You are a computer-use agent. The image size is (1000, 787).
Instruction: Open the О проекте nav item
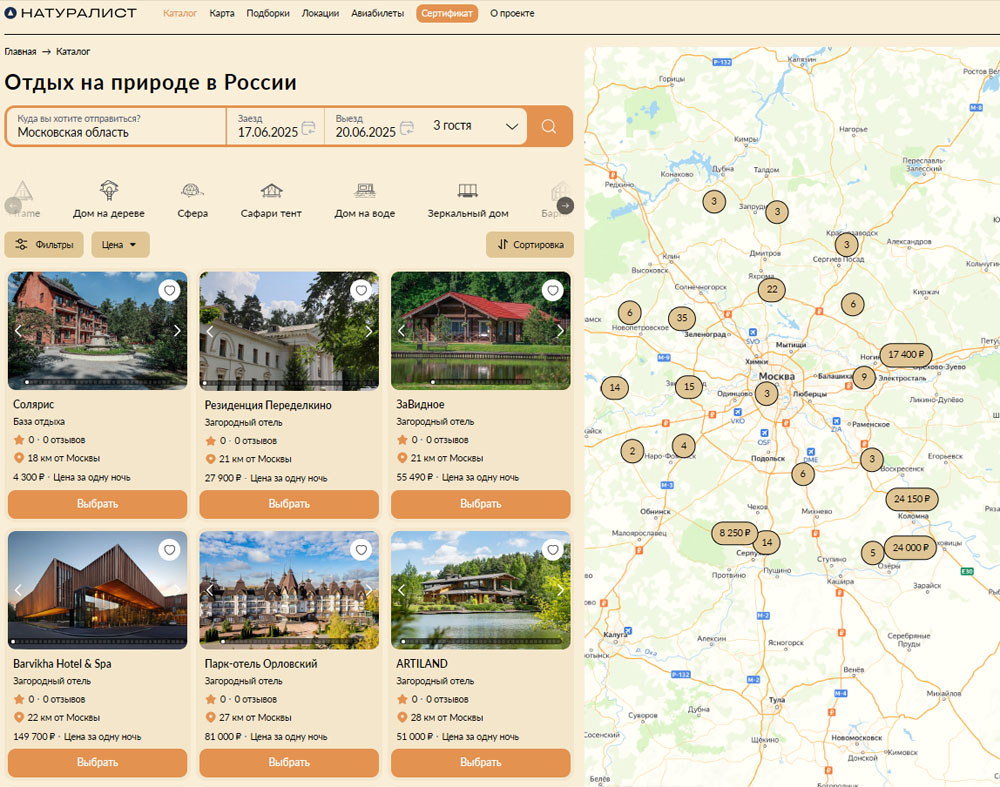512,13
